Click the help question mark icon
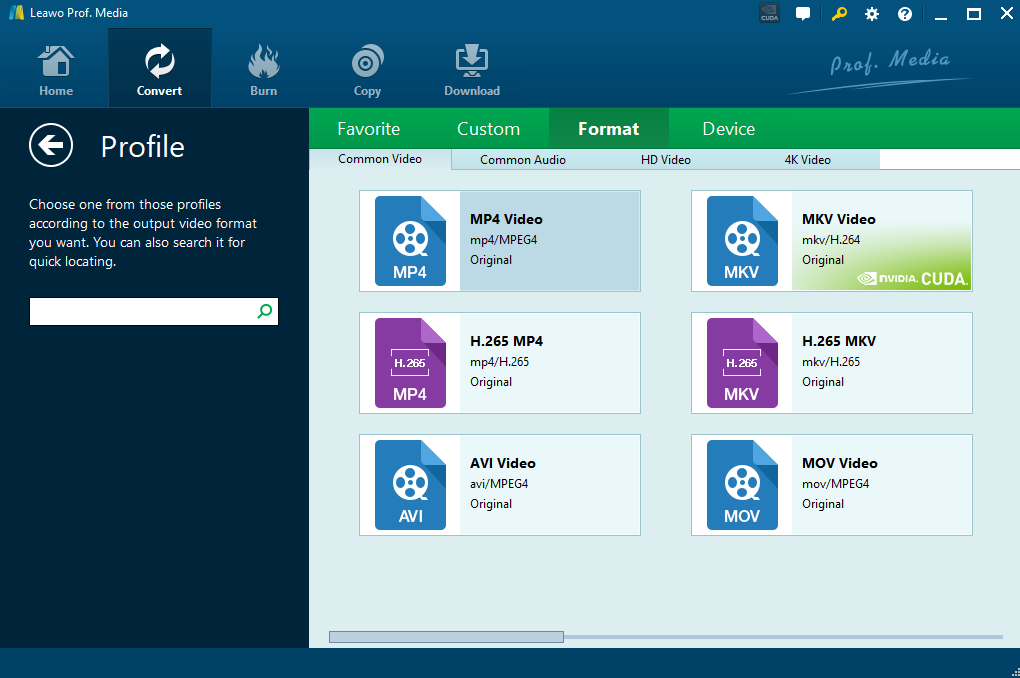 coord(905,14)
